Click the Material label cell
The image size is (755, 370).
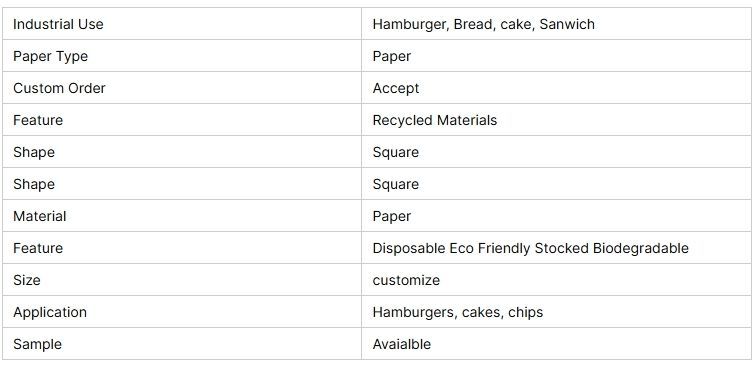click(x=182, y=215)
